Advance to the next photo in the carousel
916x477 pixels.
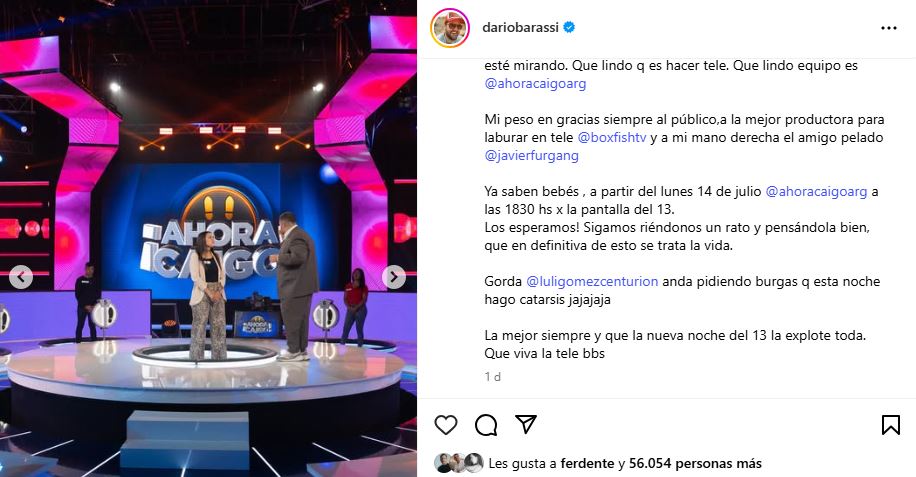394,277
